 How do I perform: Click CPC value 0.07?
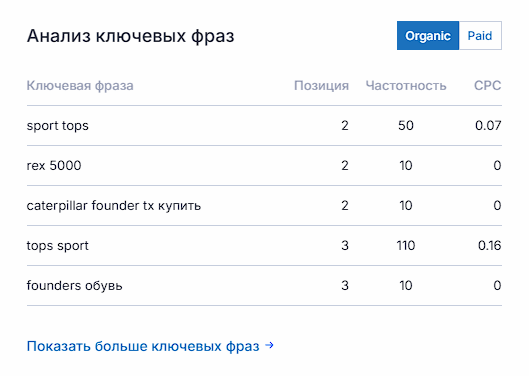coord(488,126)
